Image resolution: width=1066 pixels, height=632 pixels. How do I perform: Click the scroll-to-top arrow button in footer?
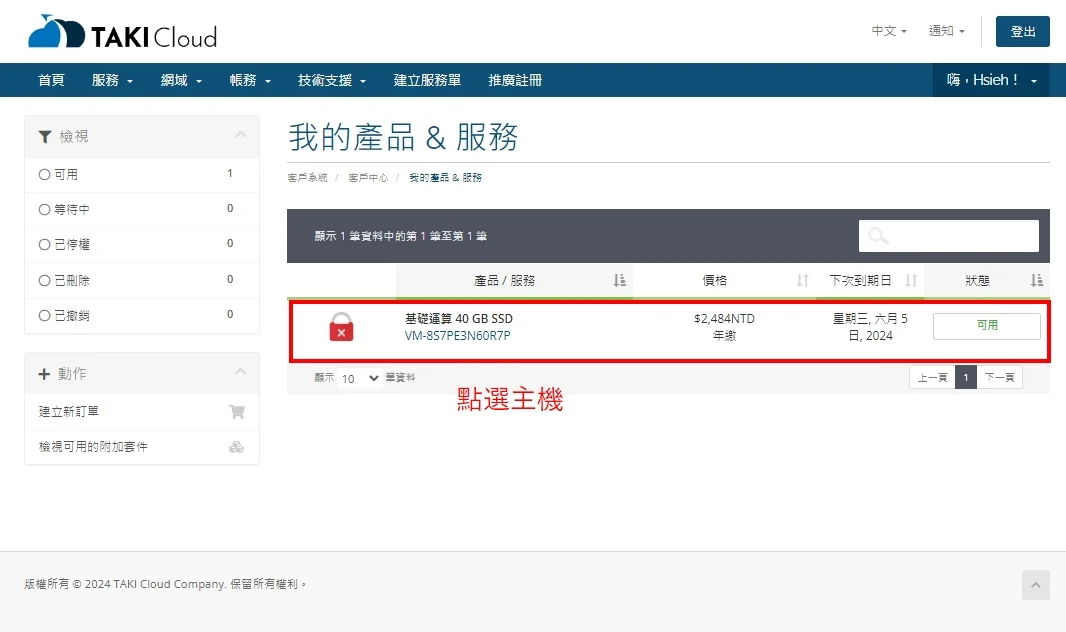point(1035,584)
